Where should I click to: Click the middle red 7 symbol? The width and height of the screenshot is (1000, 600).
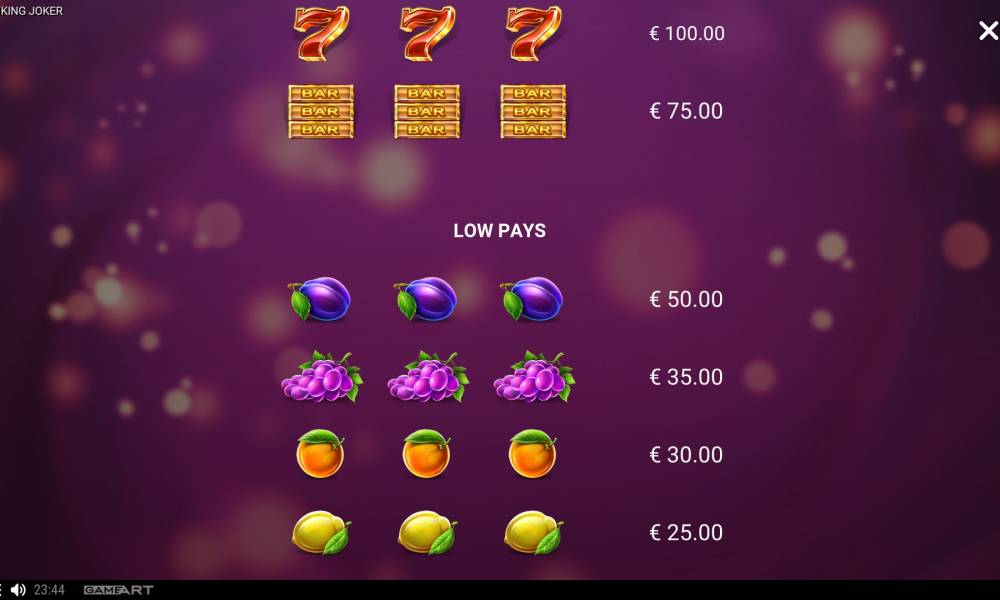point(427,33)
